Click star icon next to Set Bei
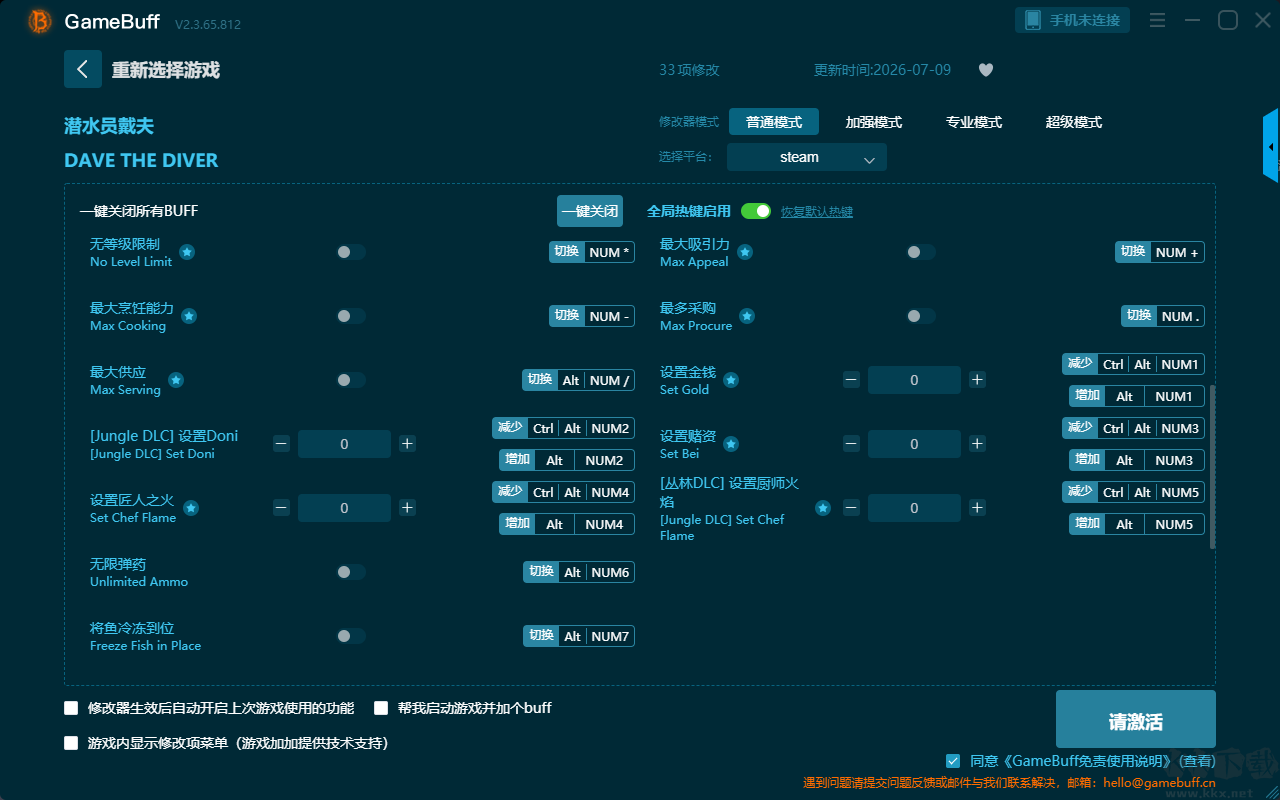The image size is (1280, 800). point(731,444)
